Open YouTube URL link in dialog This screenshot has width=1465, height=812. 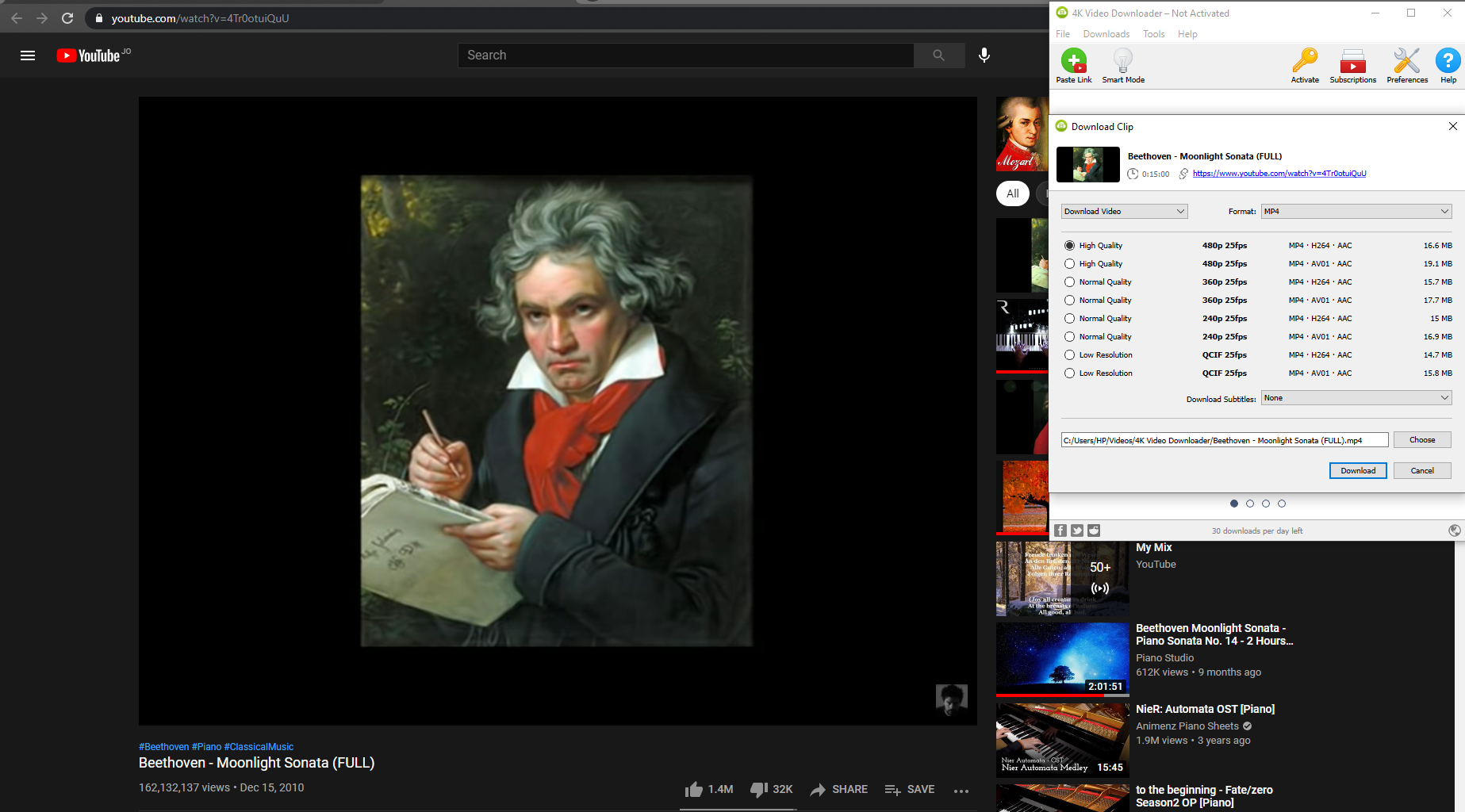[1279, 174]
